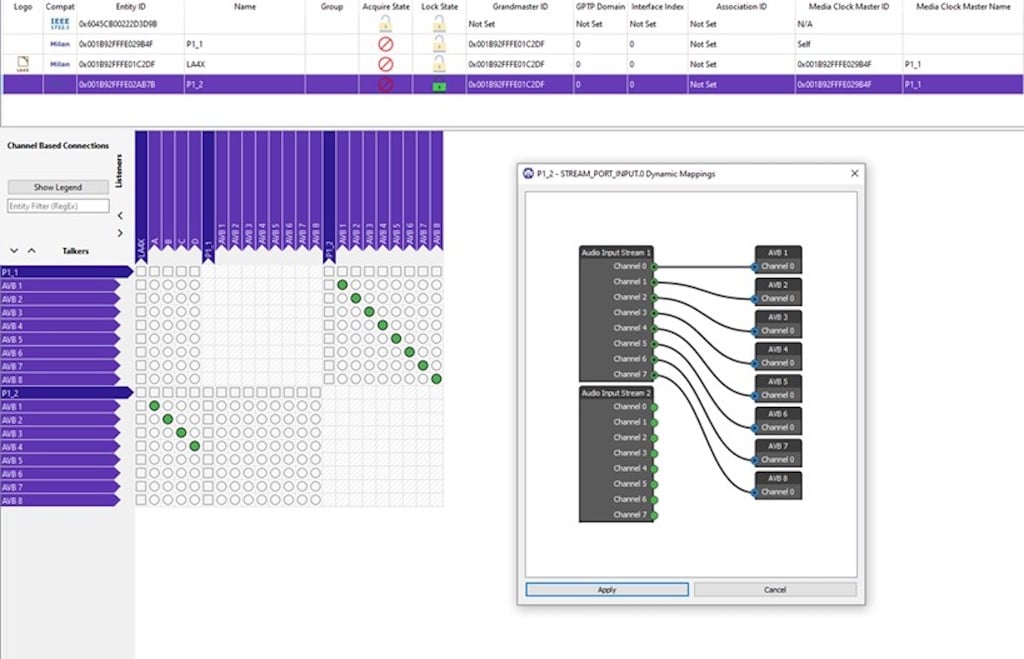Click the AVB 8 Channel 0 input port

(755, 492)
